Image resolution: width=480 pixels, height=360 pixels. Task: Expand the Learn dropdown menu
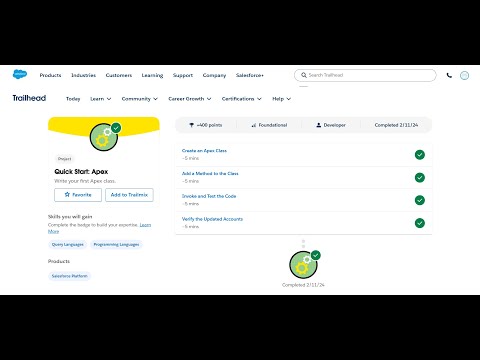(101, 99)
